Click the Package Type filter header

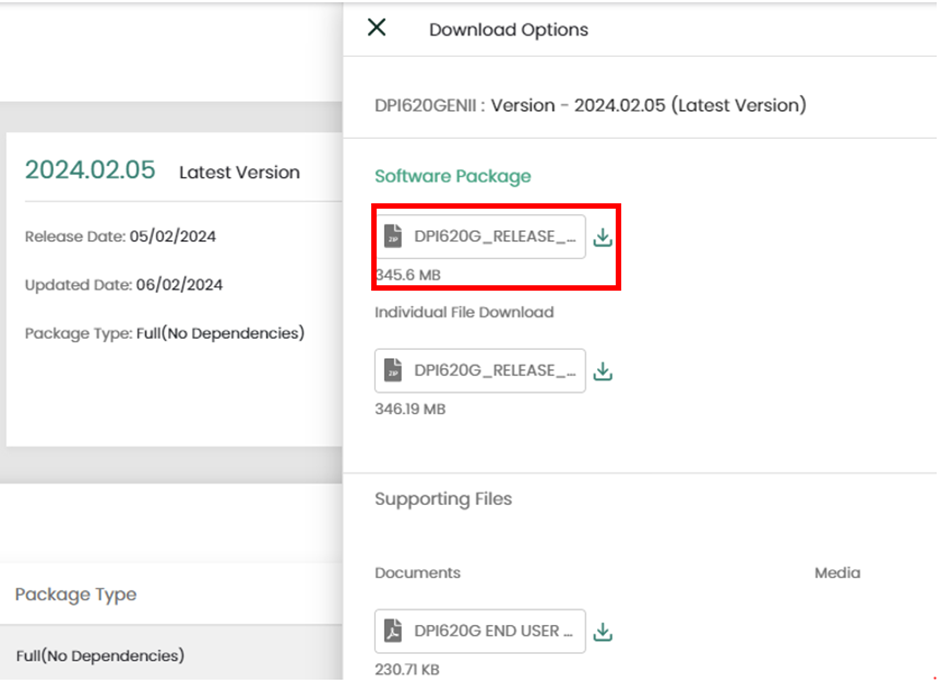(x=76, y=594)
